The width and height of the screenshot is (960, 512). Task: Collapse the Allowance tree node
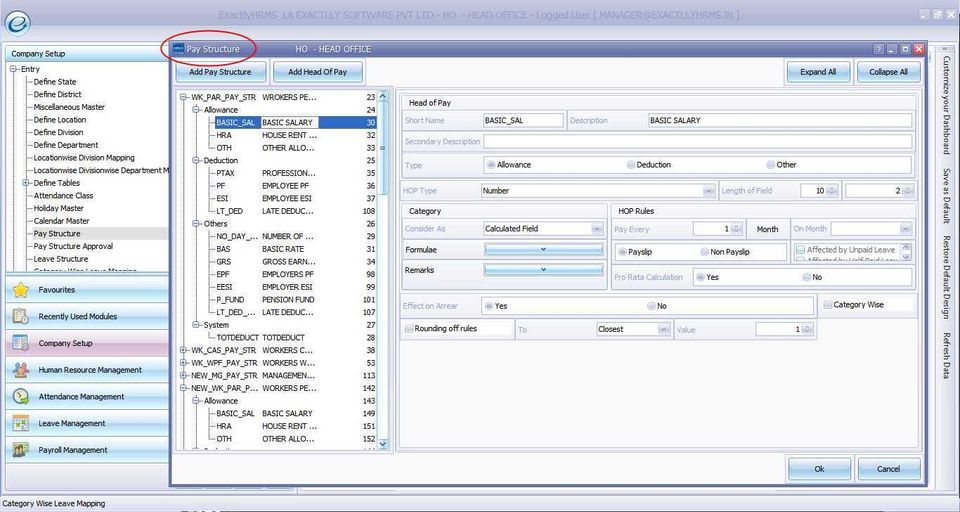click(x=197, y=110)
